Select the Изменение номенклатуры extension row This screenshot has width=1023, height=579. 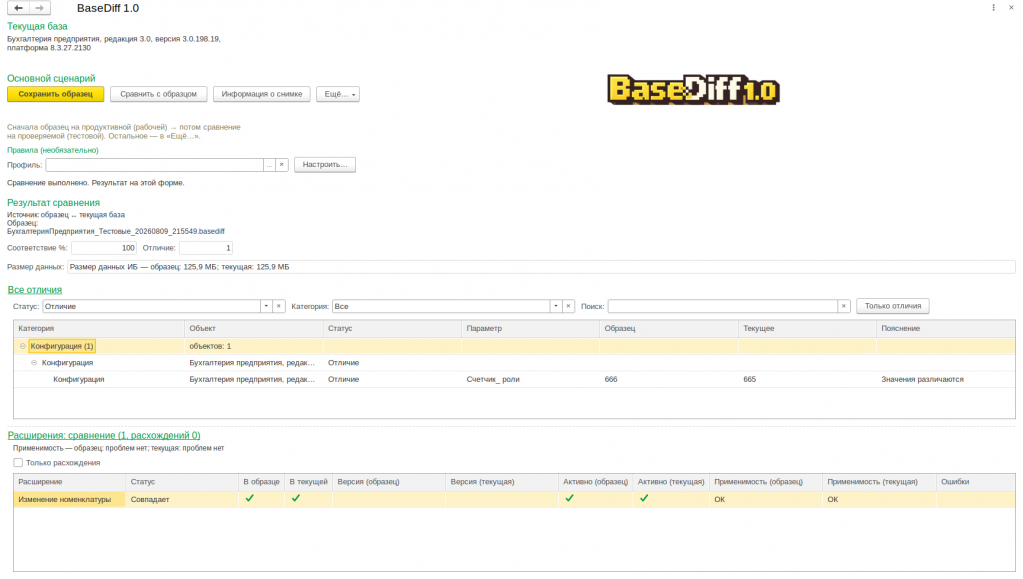tap(514, 499)
